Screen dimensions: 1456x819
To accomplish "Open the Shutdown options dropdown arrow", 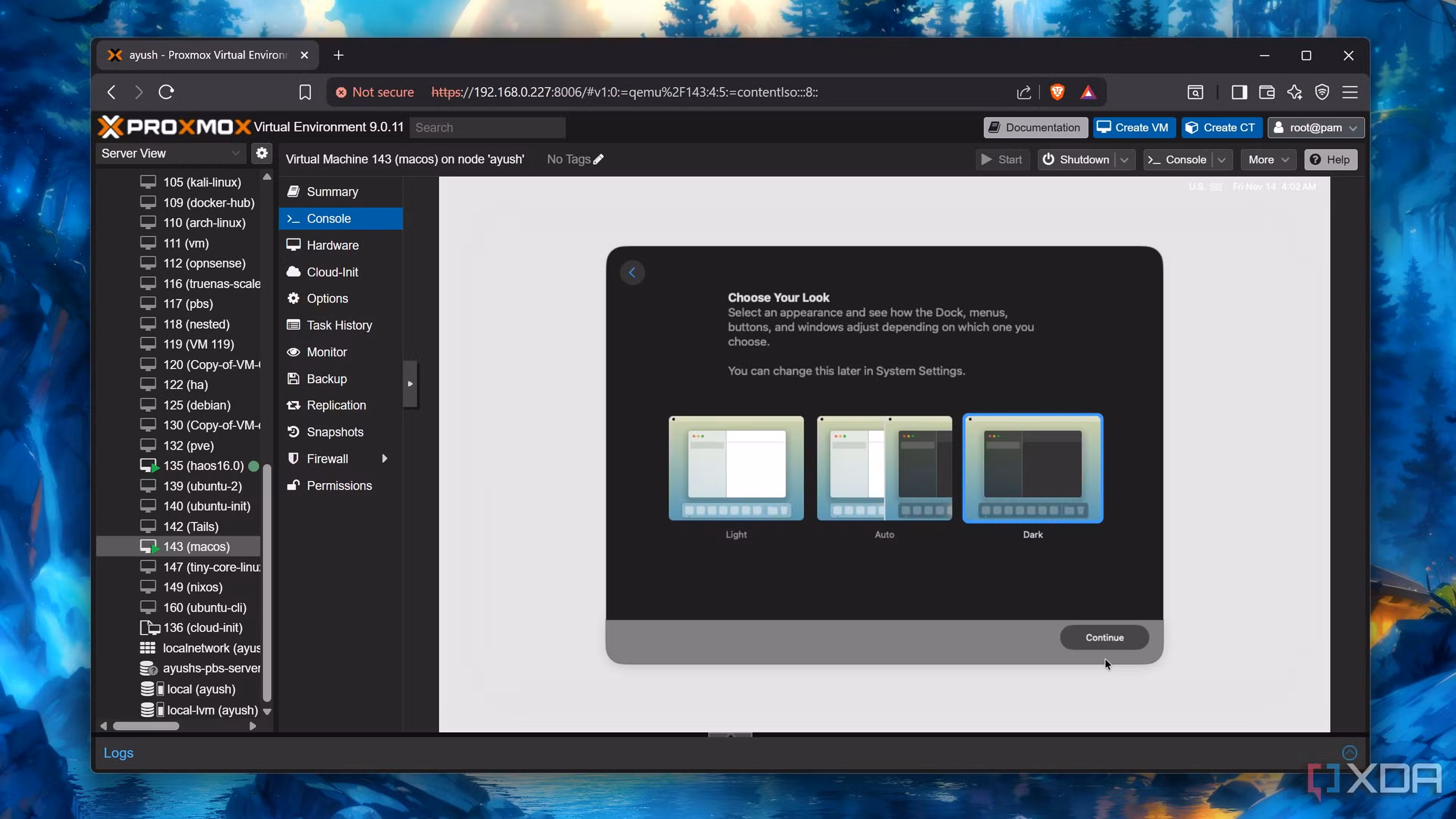I will point(1124,160).
